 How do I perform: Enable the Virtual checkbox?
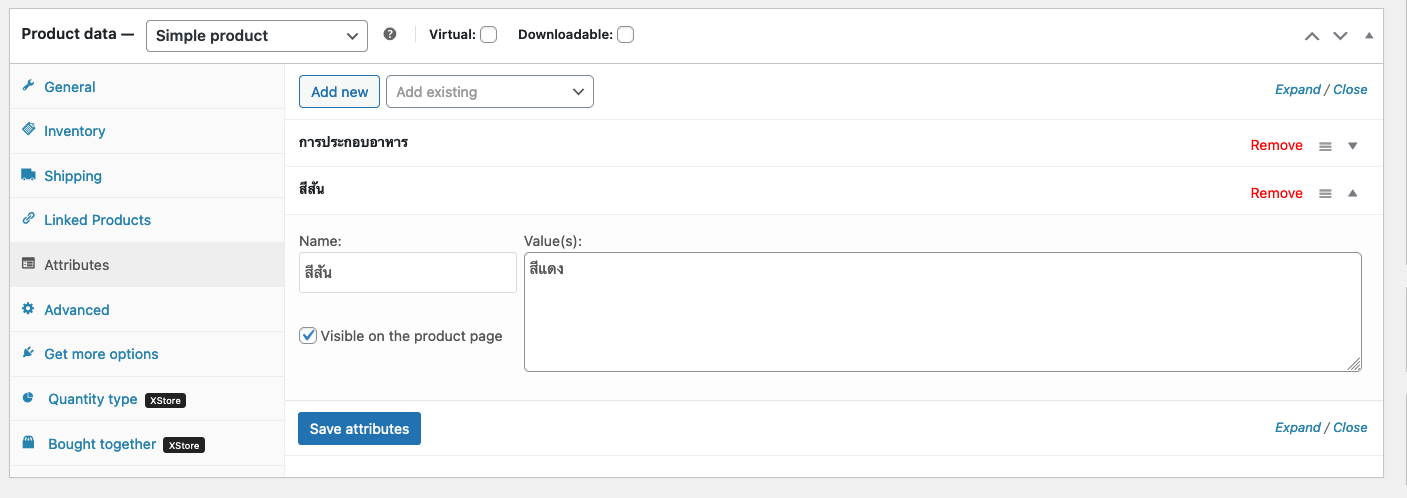pyautogui.click(x=488, y=35)
